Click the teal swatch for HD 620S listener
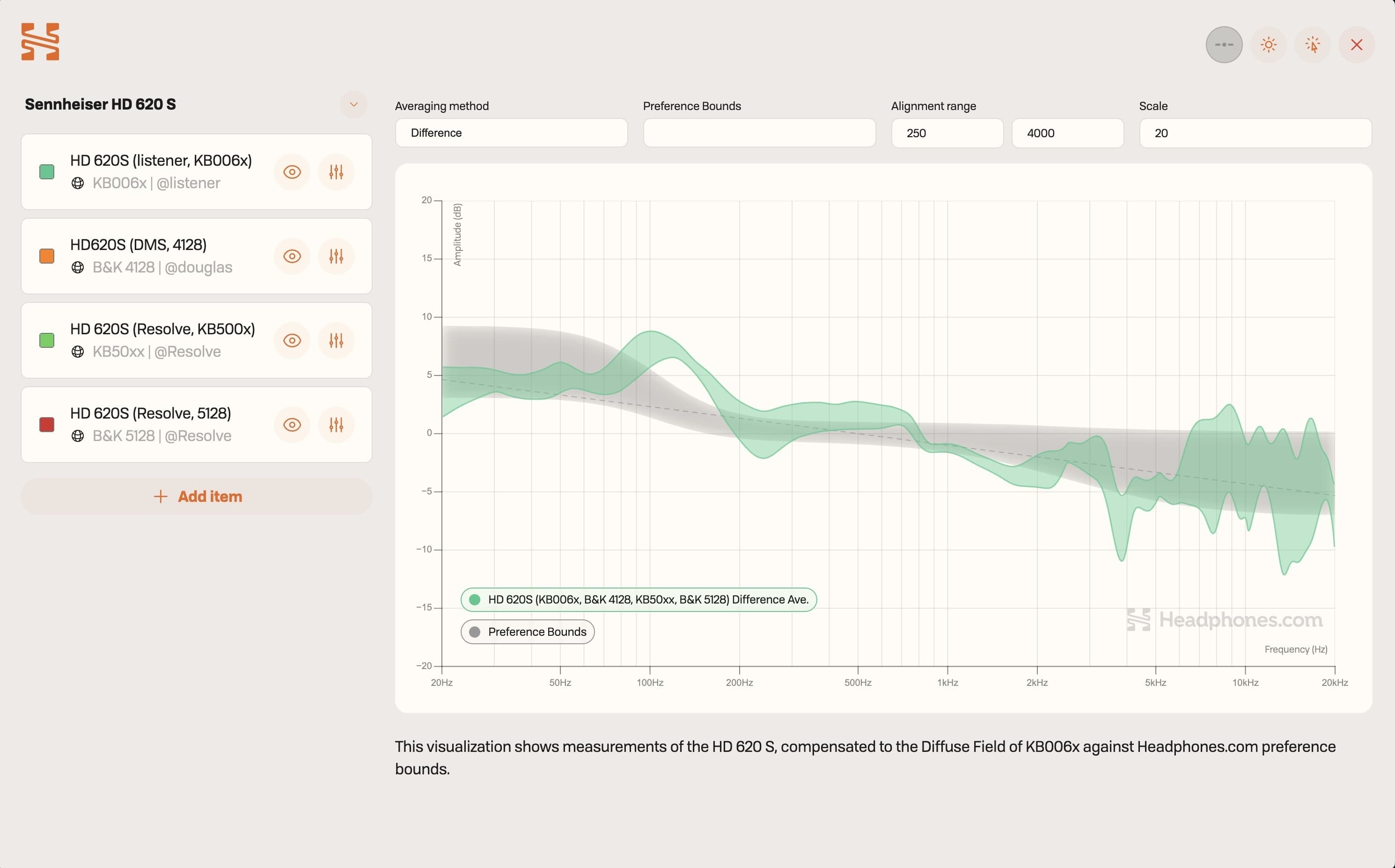The height and width of the screenshot is (868, 1395). coord(47,172)
